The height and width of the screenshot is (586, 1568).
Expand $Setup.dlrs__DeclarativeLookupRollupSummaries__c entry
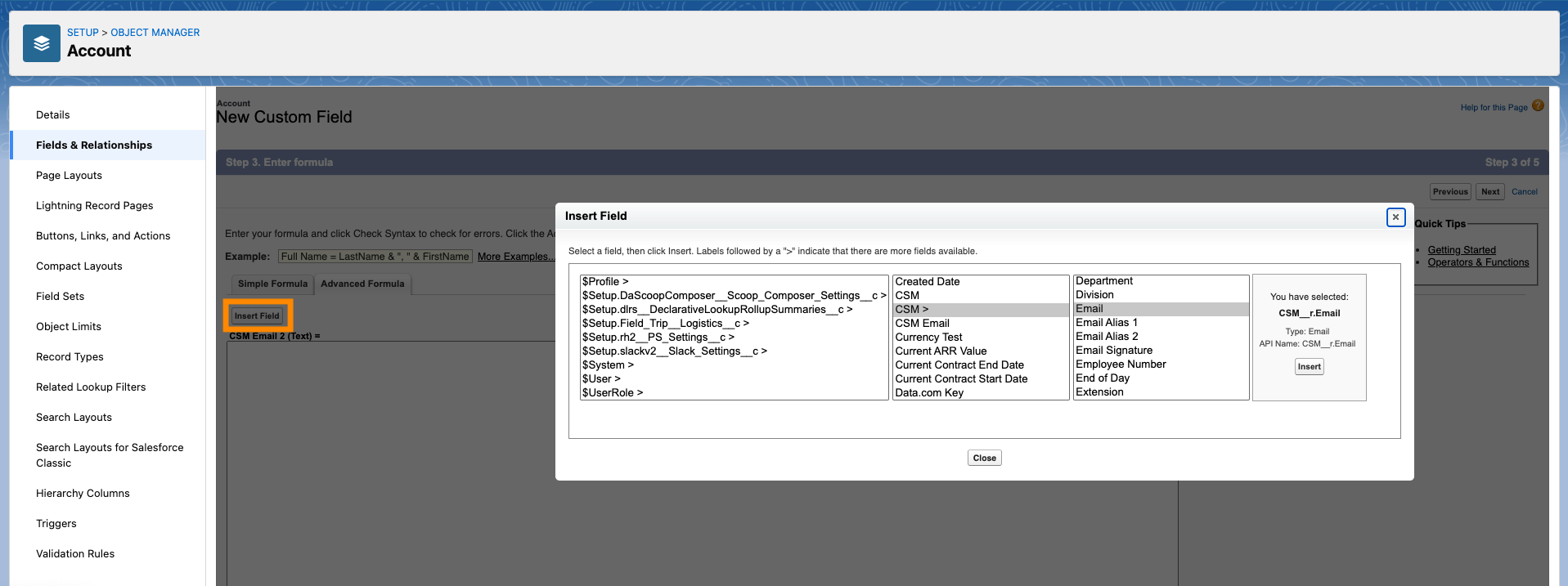pos(734,310)
